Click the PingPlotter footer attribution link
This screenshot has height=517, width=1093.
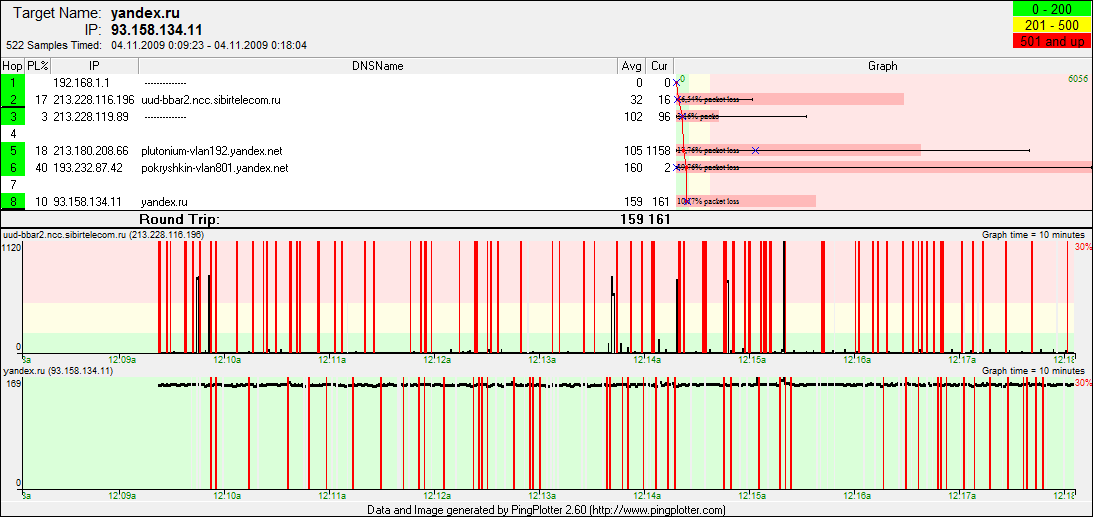(x=546, y=510)
